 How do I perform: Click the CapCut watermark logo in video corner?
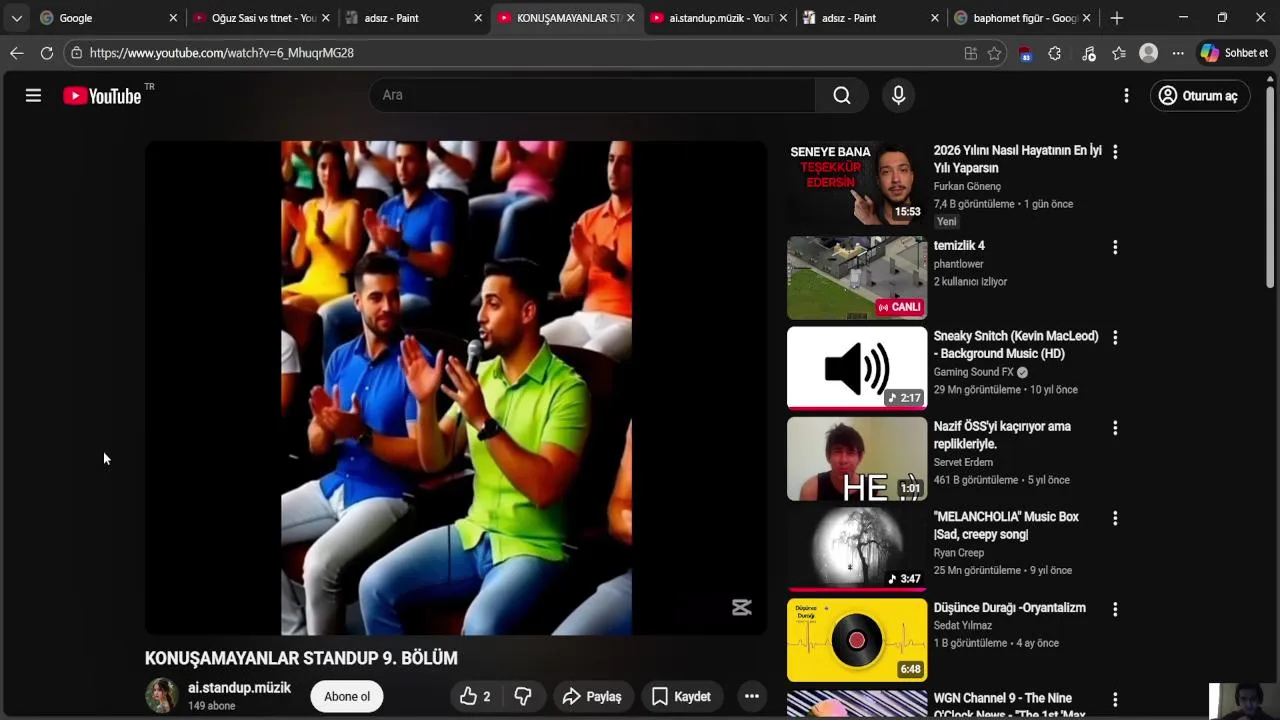pos(741,607)
